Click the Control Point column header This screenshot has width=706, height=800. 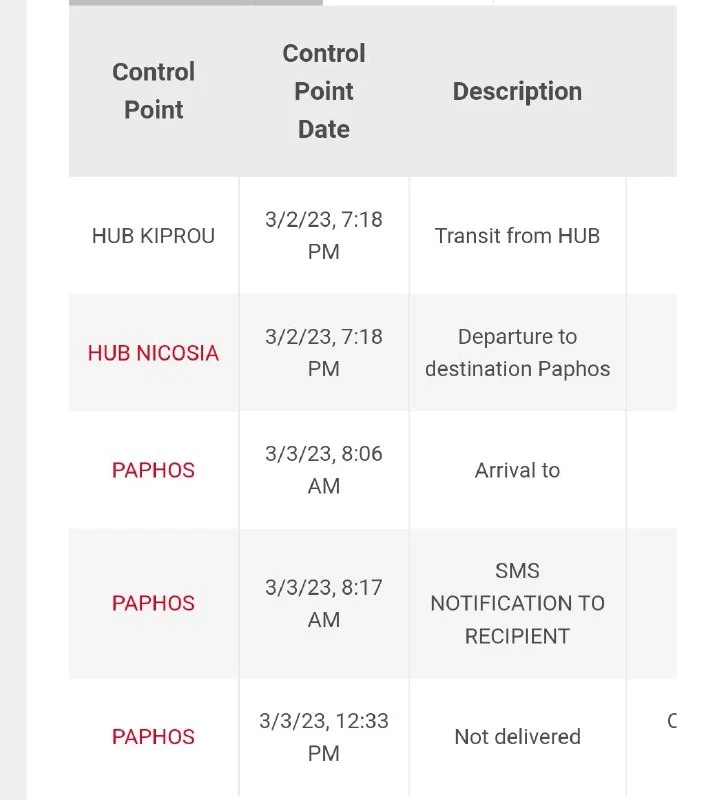coord(153,91)
